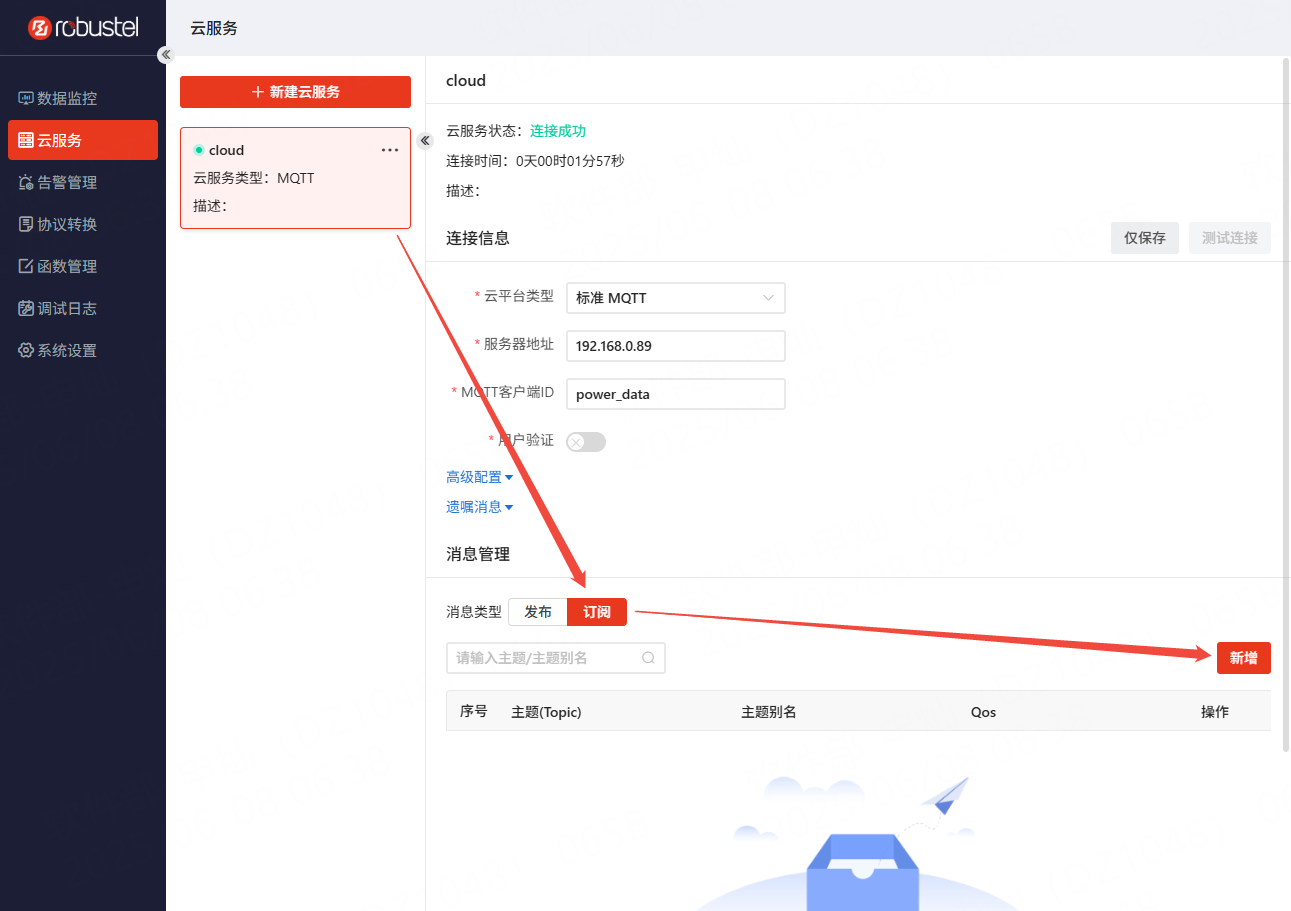Click the 服务器地址 server address field
This screenshot has height=911, width=1291.
675,346
